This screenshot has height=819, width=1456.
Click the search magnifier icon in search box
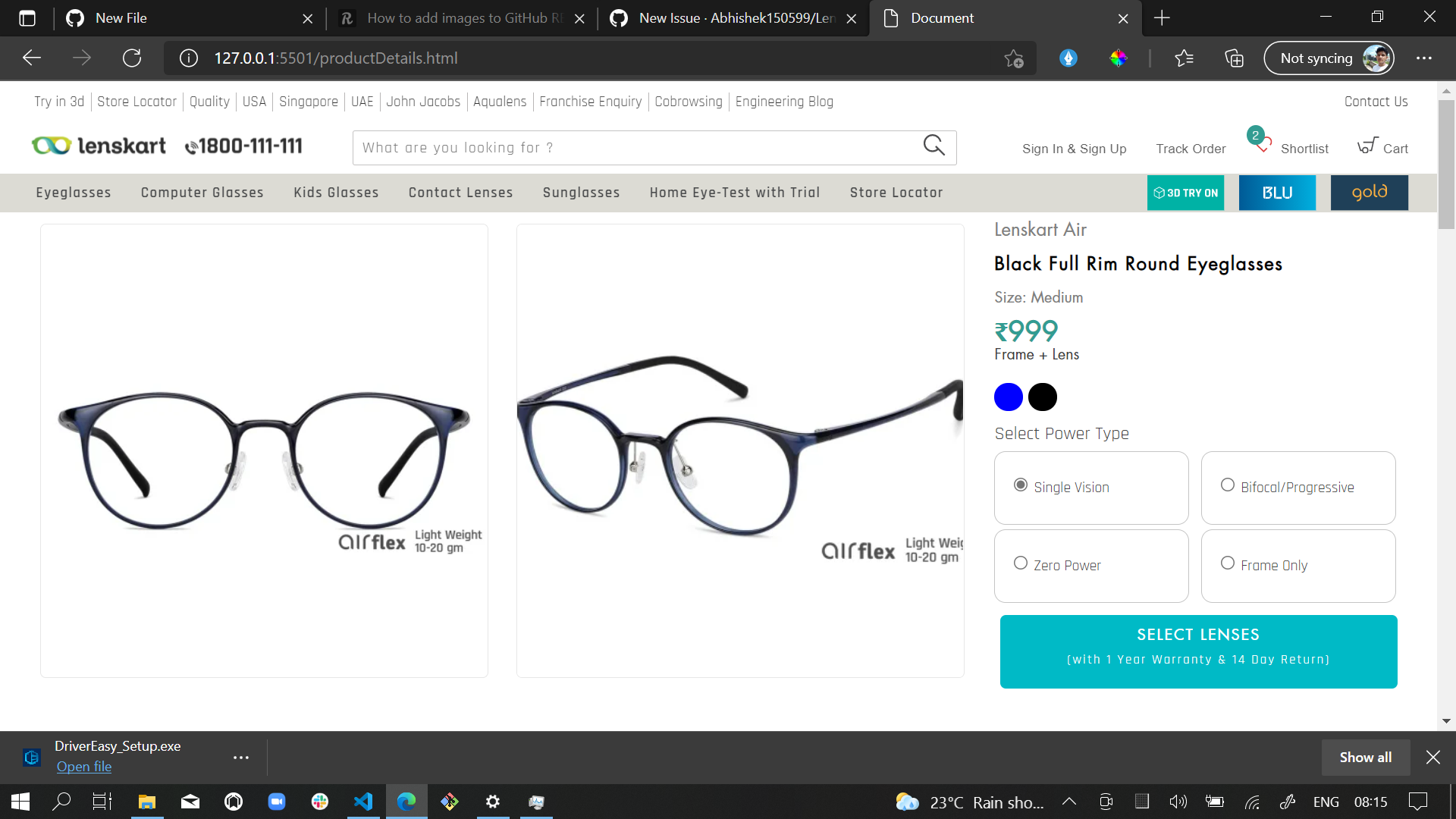click(934, 145)
